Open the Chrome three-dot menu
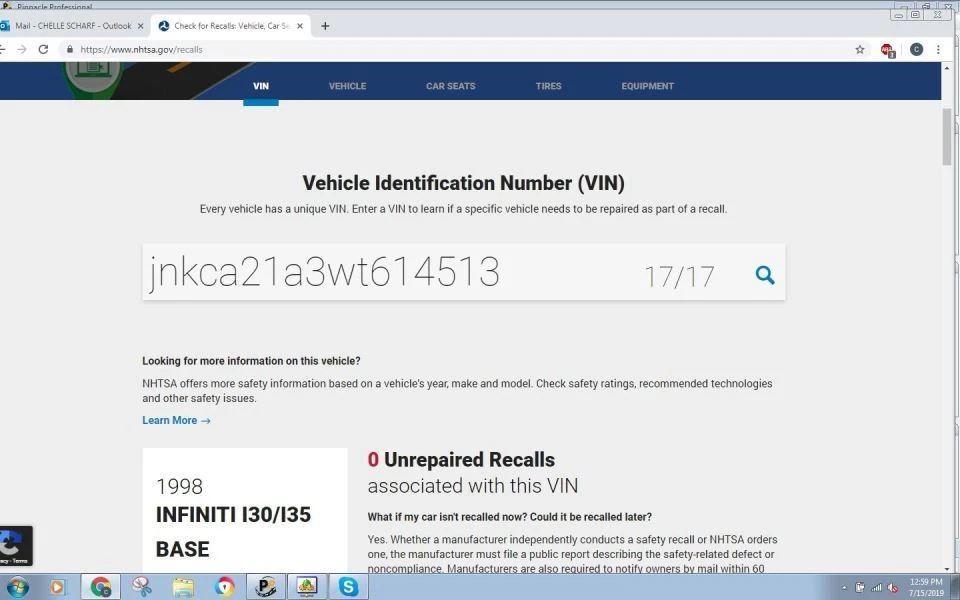The height and width of the screenshot is (600, 960). (x=937, y=49)
